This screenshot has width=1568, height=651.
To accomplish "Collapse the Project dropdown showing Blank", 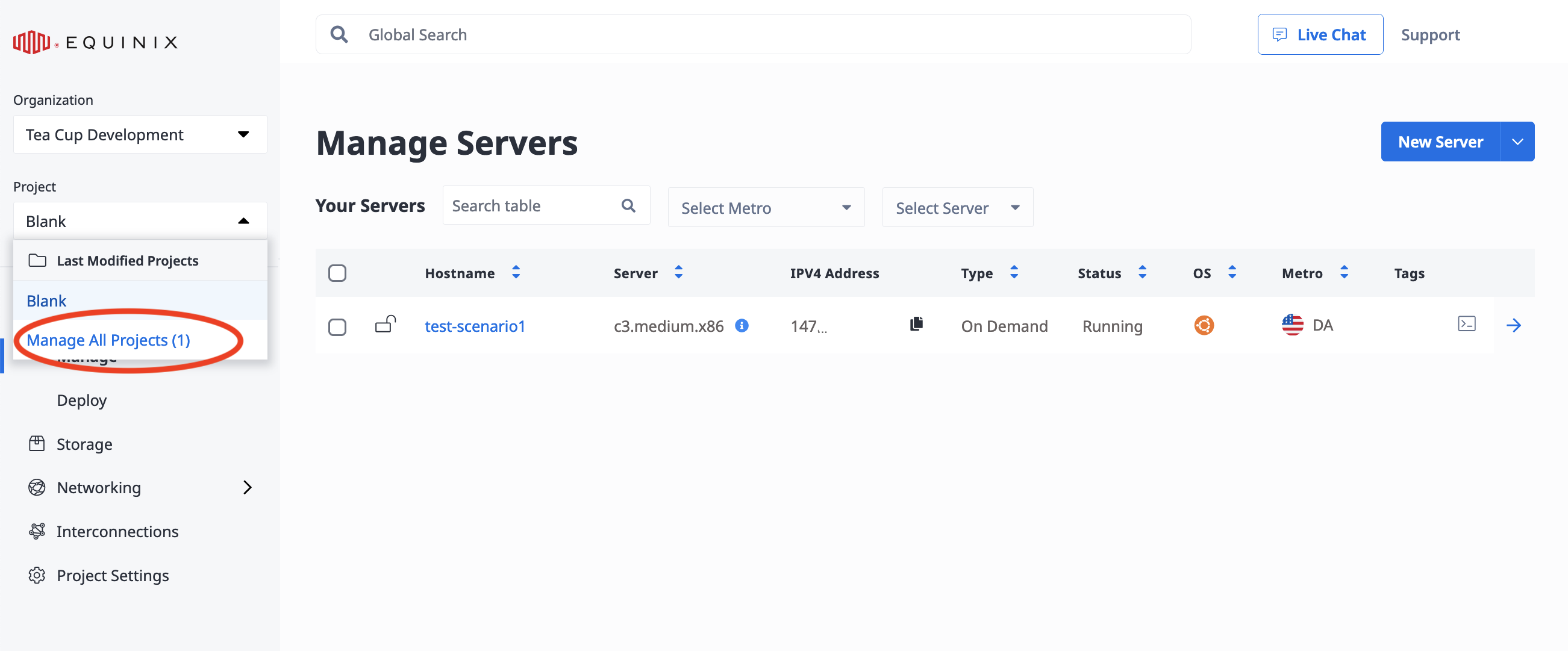I will coord(140,221).
